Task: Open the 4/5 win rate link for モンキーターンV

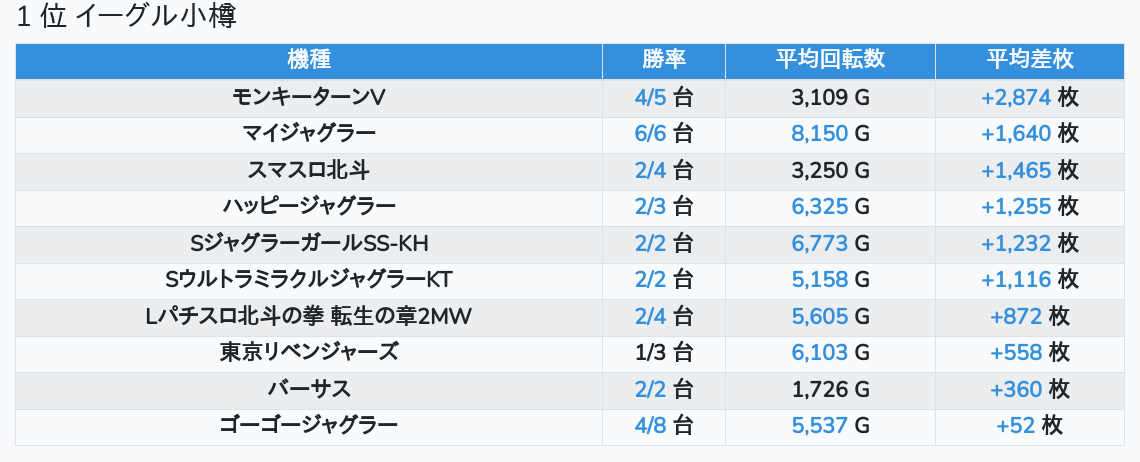Action: 650,98
